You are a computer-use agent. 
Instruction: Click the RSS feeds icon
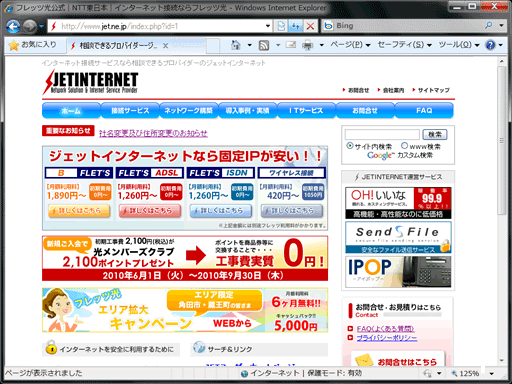[264, 45]
